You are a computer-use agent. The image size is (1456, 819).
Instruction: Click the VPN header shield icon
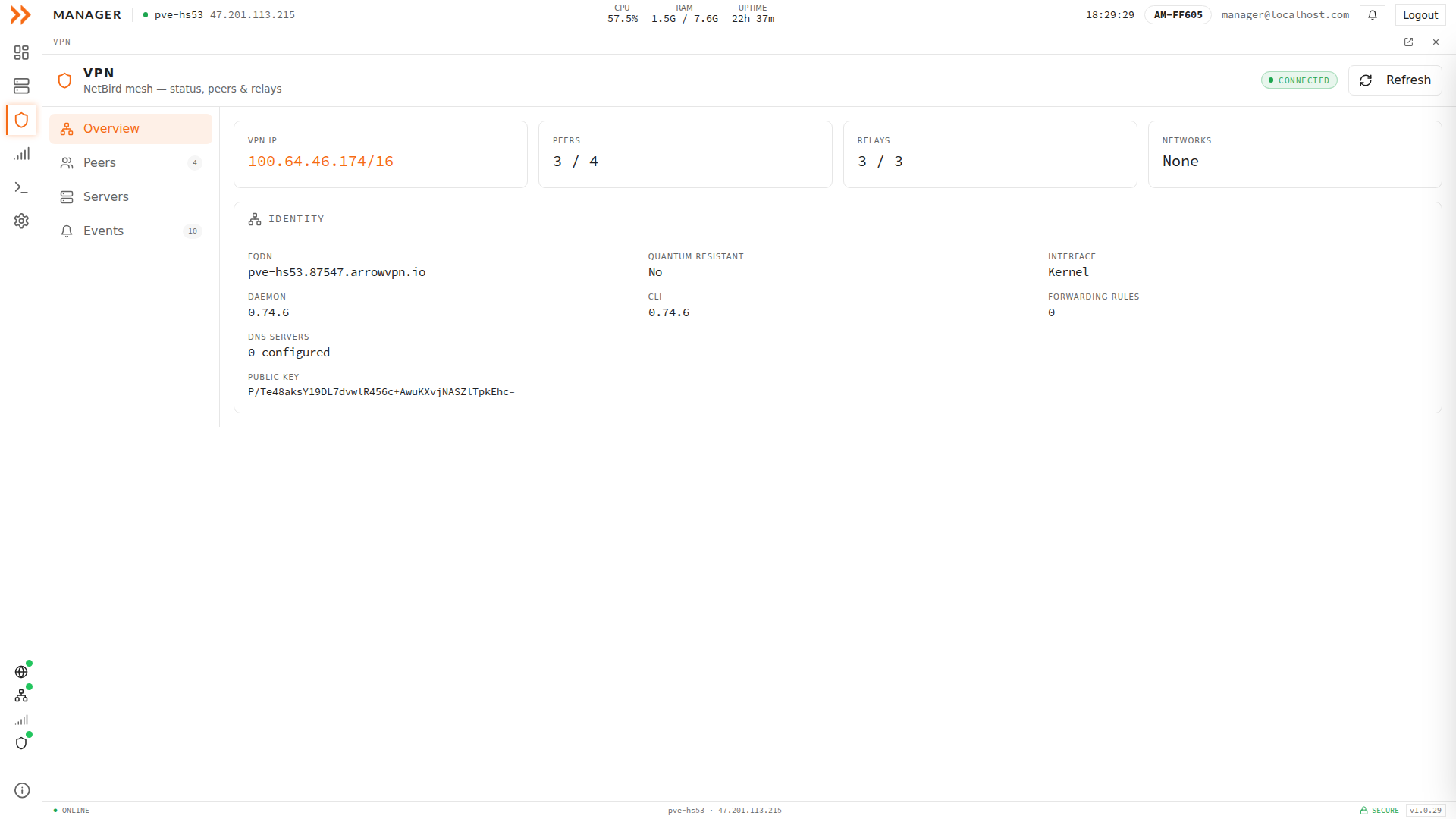click(64, 80)
